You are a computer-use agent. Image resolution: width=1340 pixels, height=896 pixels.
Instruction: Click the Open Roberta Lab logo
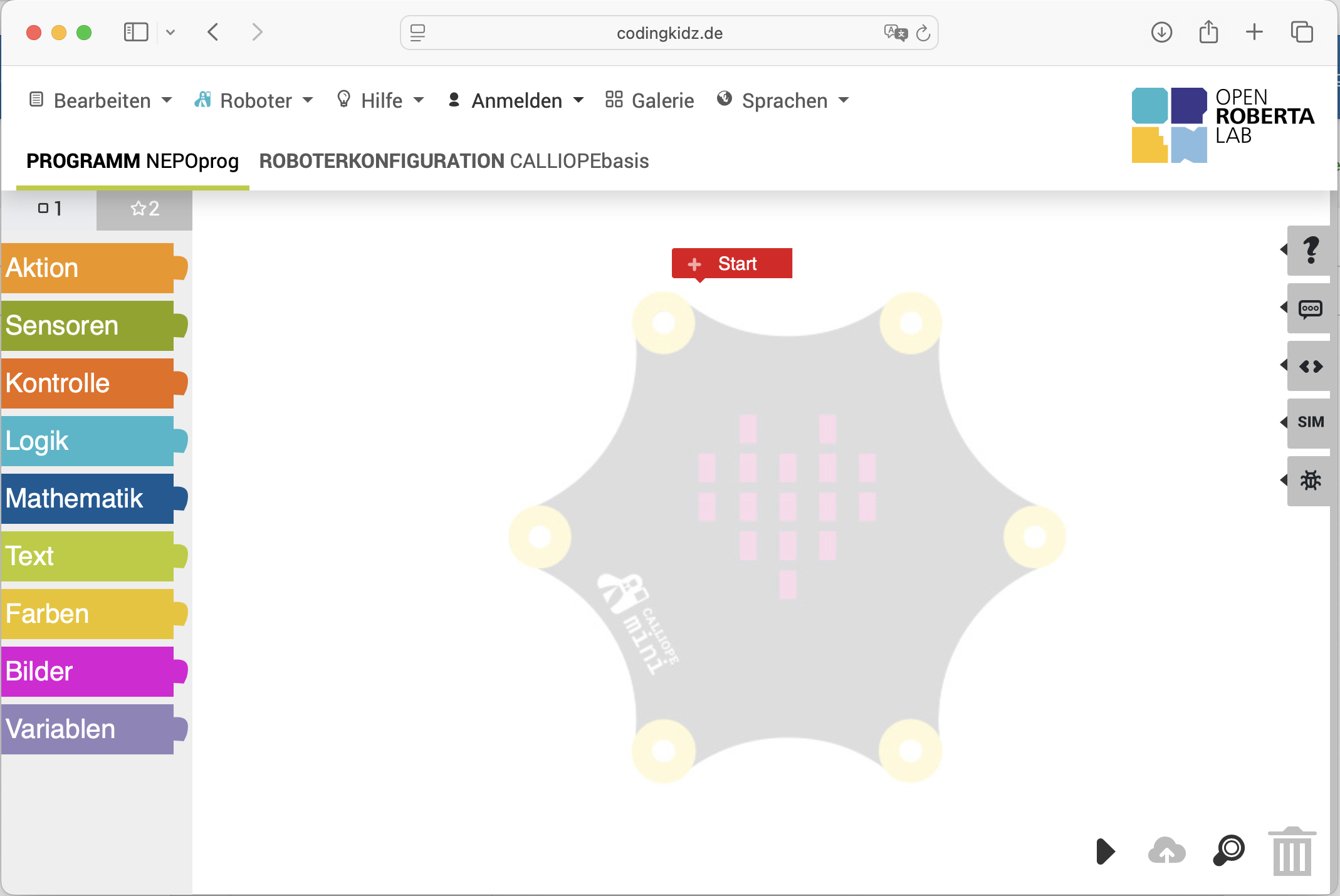(x=1222, y=125)
